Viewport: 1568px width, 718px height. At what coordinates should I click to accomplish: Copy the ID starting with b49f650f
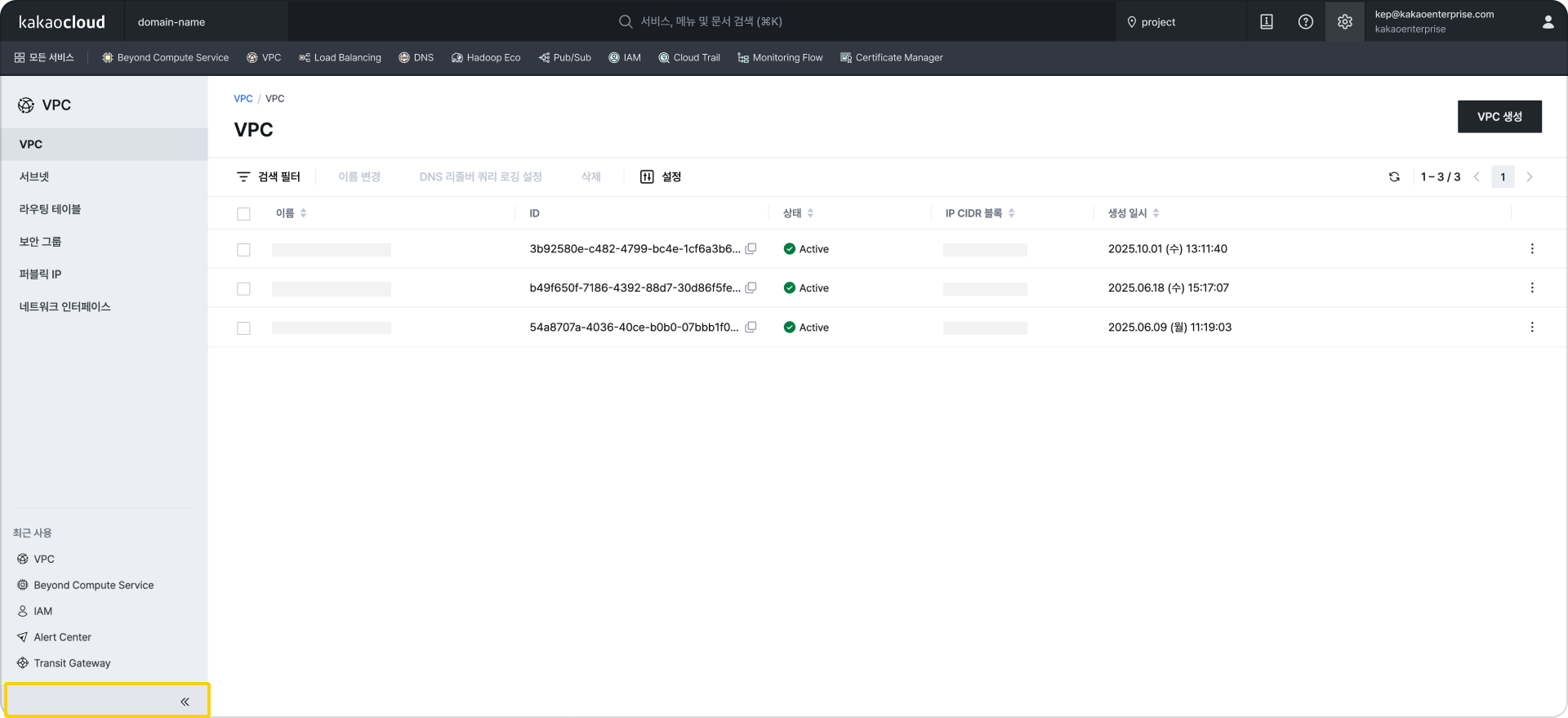(x=751, y=288)
